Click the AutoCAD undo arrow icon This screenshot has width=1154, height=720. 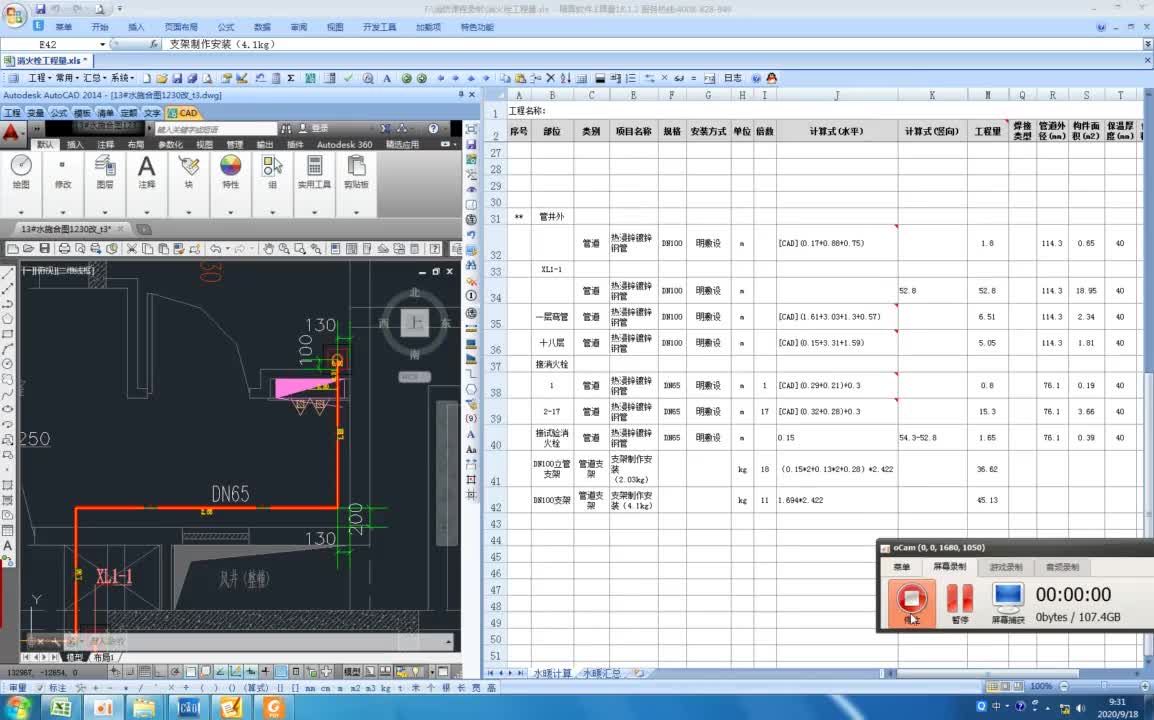pyautogui.click(x=215, y=249)
